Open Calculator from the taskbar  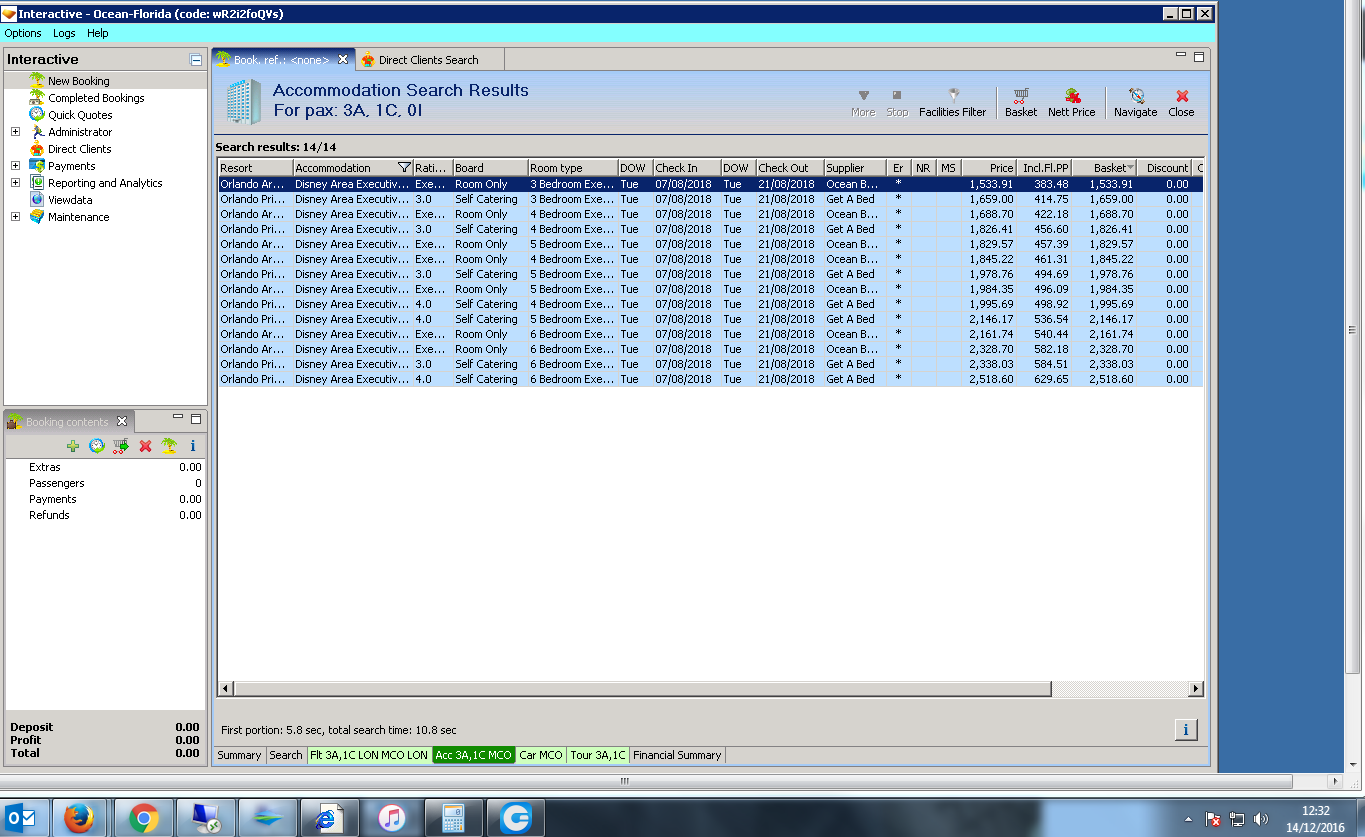454,819
